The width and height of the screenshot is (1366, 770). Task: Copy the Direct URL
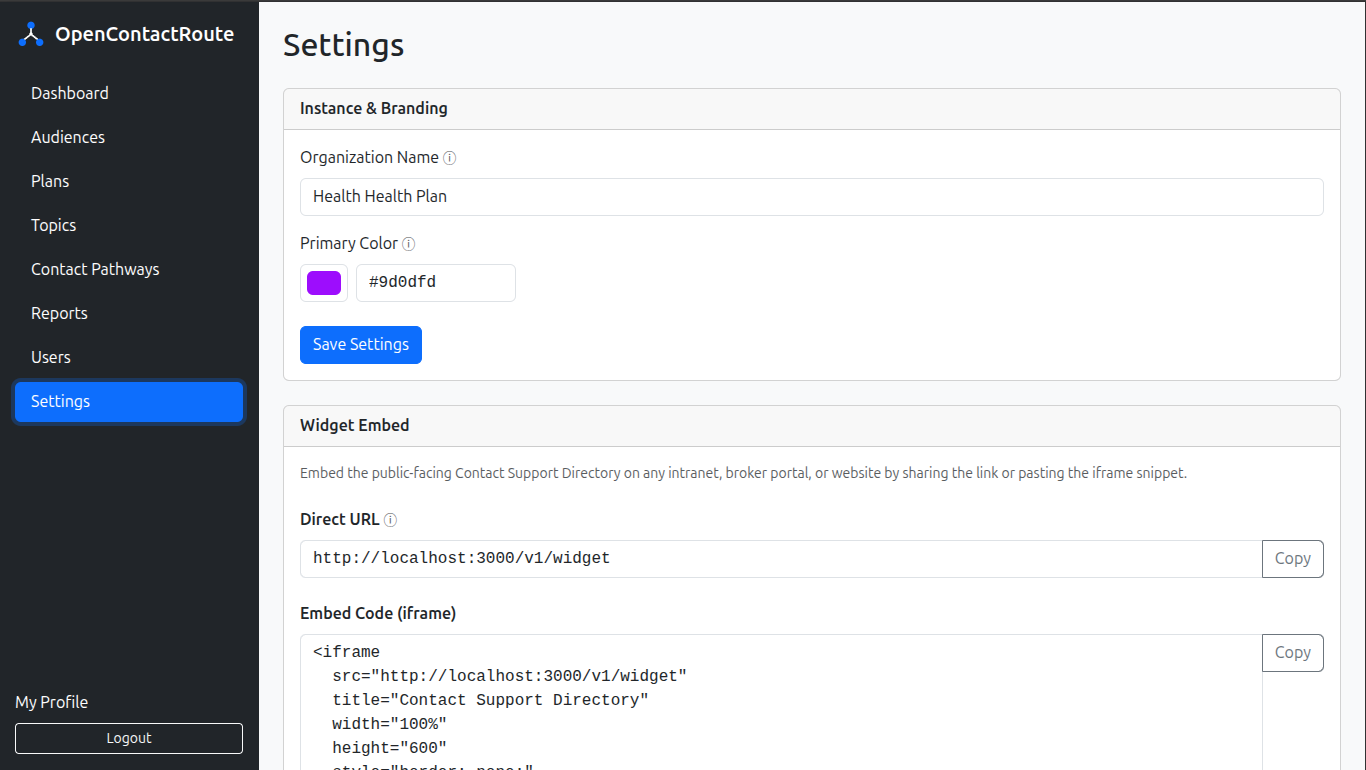1292,558
